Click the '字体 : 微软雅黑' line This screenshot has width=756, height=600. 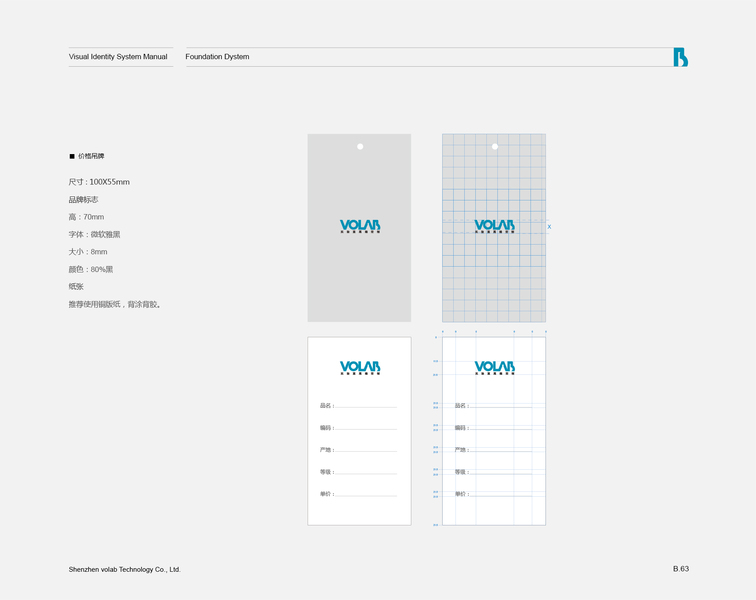tap(94, 234)
